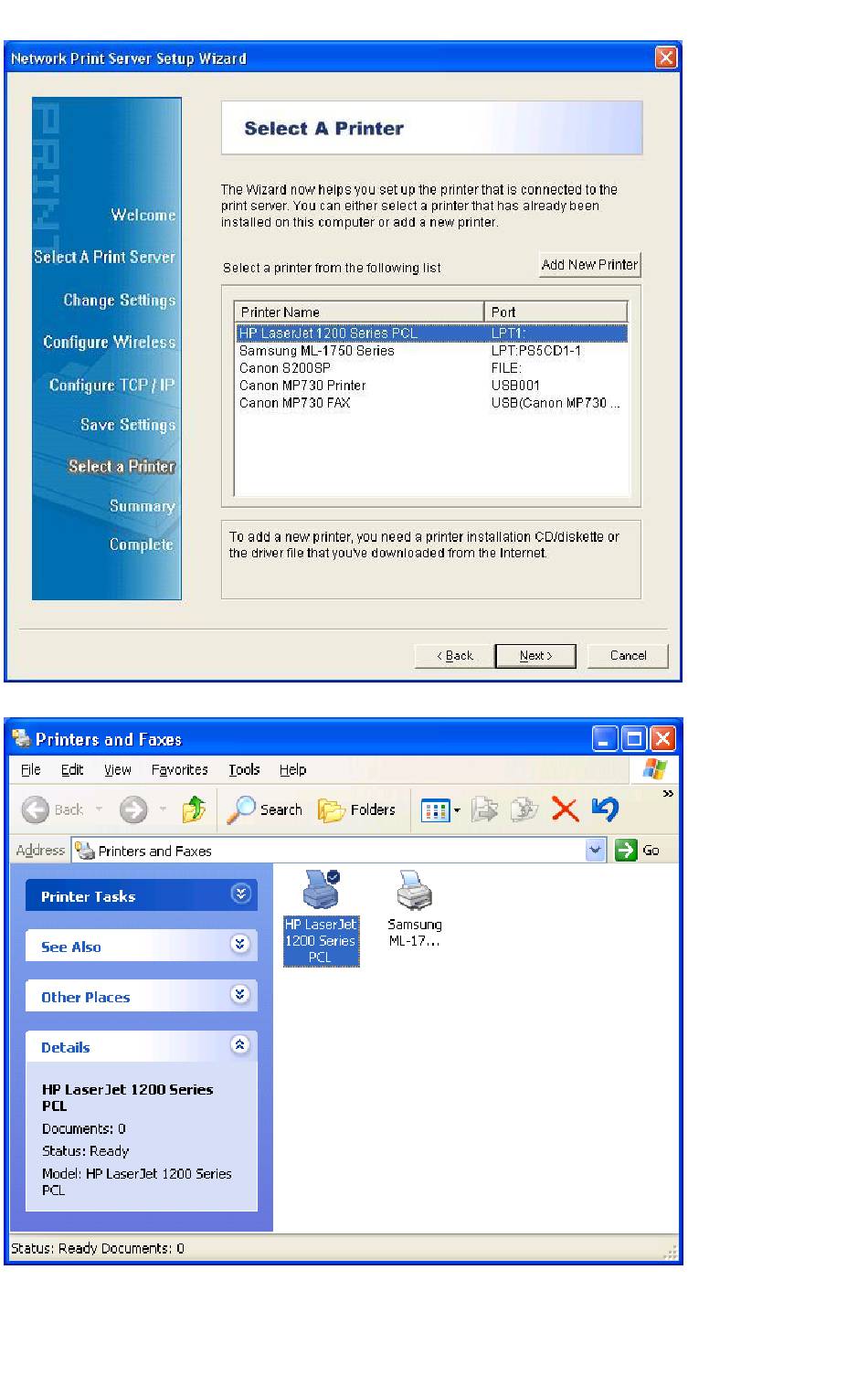Open the Favorites menu
868x1386 pixels.
coord(179,769)
